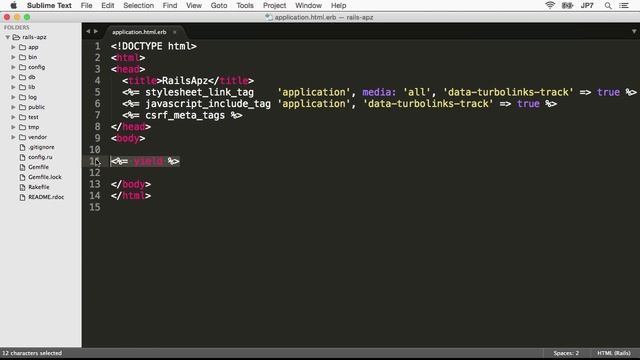
Task: Click the proxy file icon in title bar
Action: point(269,17)
